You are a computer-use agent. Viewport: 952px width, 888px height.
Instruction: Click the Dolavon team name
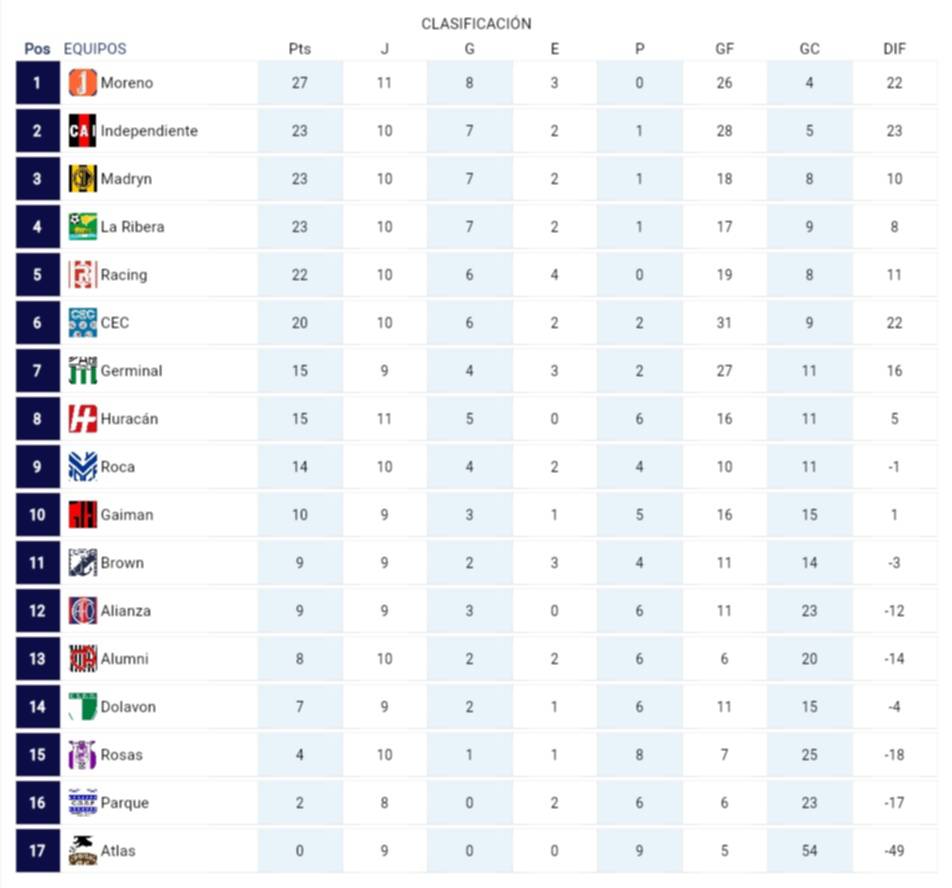128,707
